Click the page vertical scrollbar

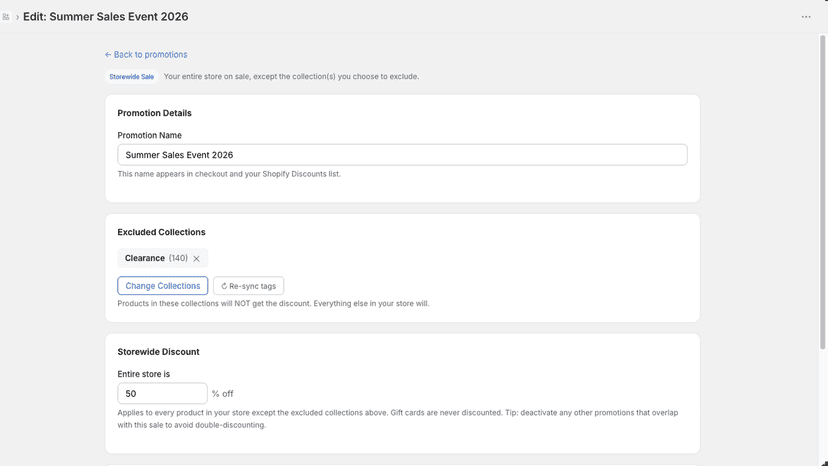[822, 192]
